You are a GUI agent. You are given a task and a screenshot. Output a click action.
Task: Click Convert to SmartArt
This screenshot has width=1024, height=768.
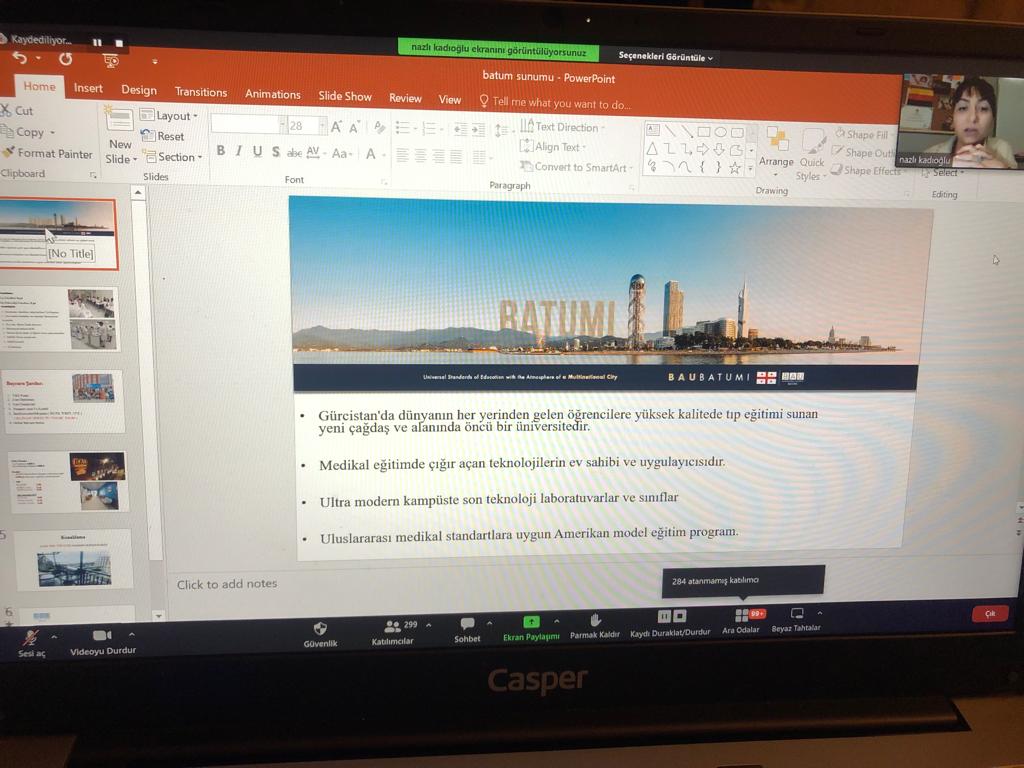(577, 167)
